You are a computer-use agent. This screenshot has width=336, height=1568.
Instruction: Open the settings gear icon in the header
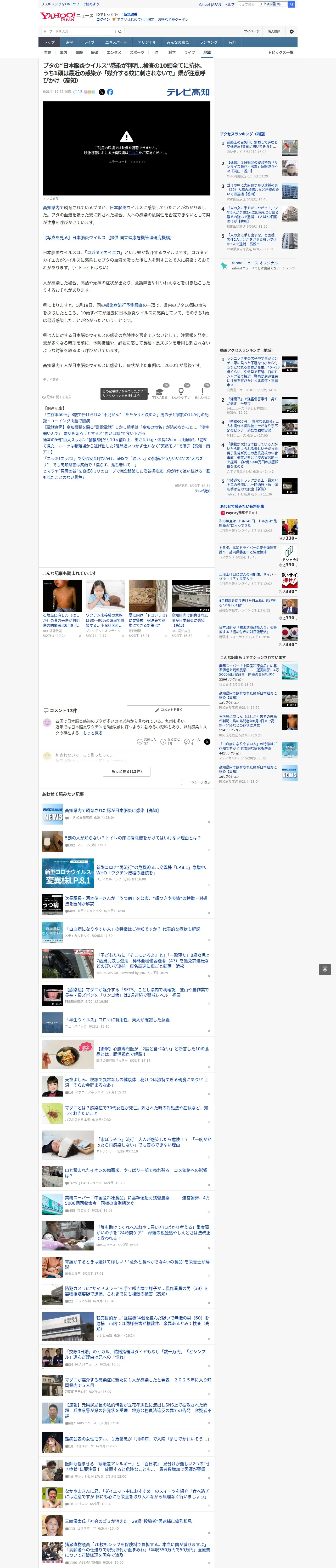click(292, 31)
